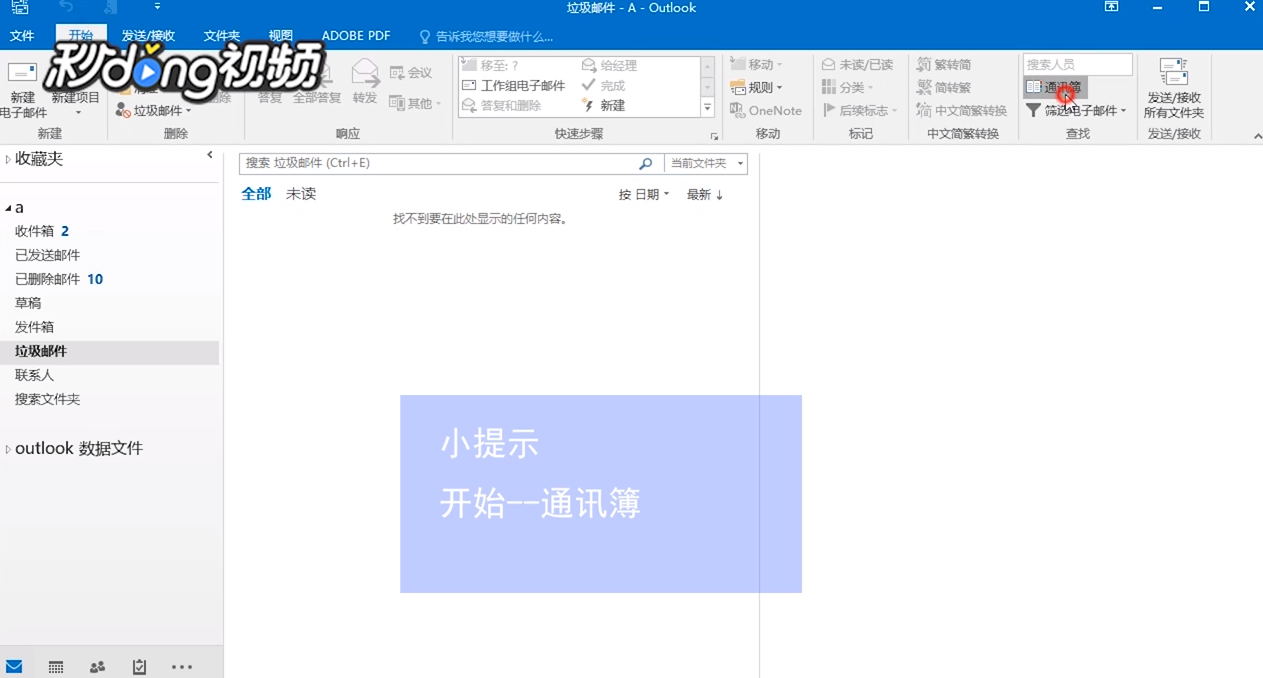The height and width of the screenshot is (678, 1263).
Task: Switch to Calendar view in navigation bar
Action: pyautogui.click(x=56, y=666)
